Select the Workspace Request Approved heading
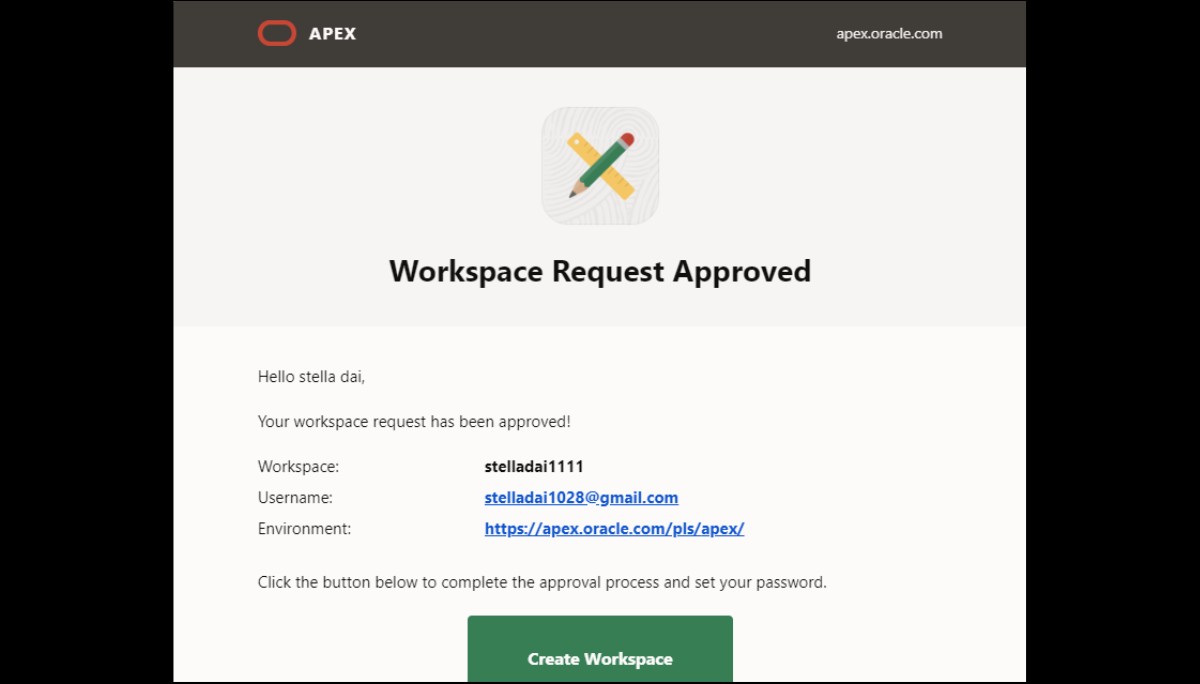 click(x=600, y=271)
